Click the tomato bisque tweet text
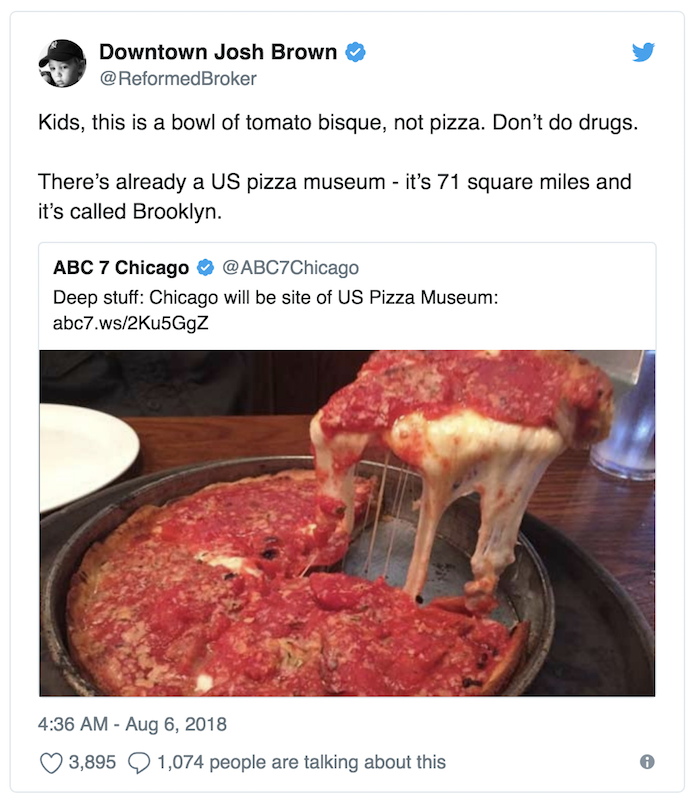The height and width of the screenshot is (809, 700). 338,123
